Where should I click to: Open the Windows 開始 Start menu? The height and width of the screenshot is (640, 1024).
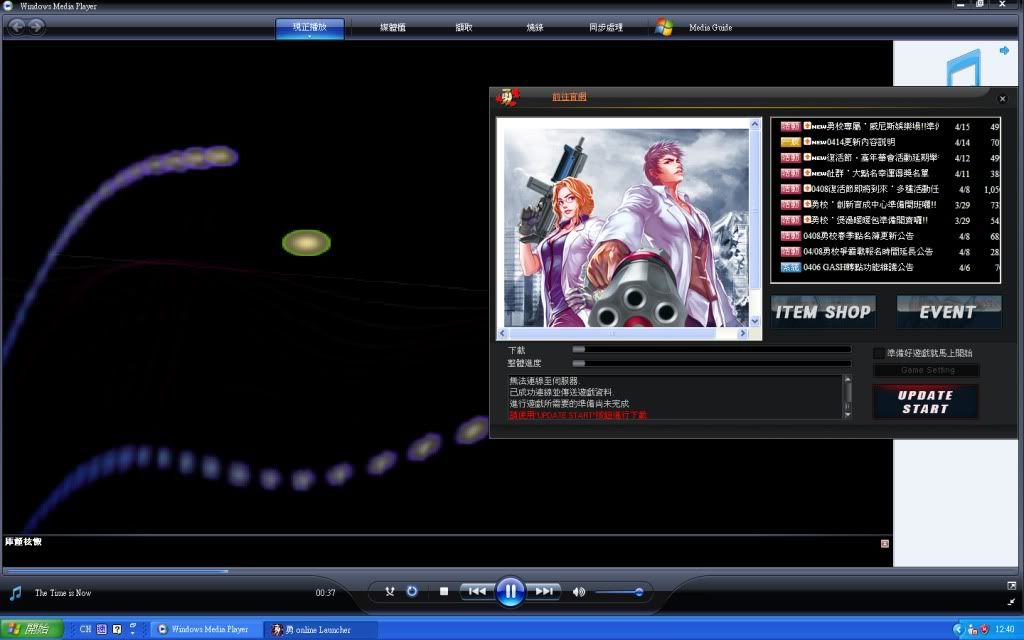(31, 629)
